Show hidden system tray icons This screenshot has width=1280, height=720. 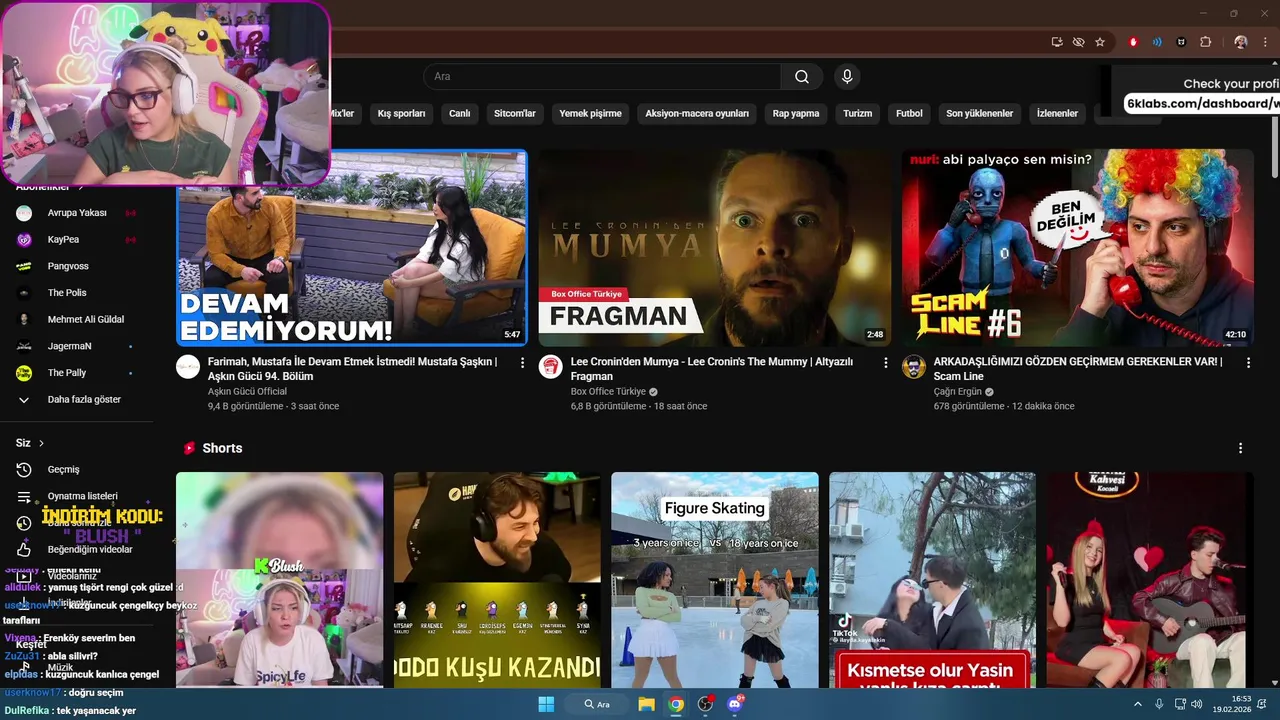click(x=1138, y=704)
